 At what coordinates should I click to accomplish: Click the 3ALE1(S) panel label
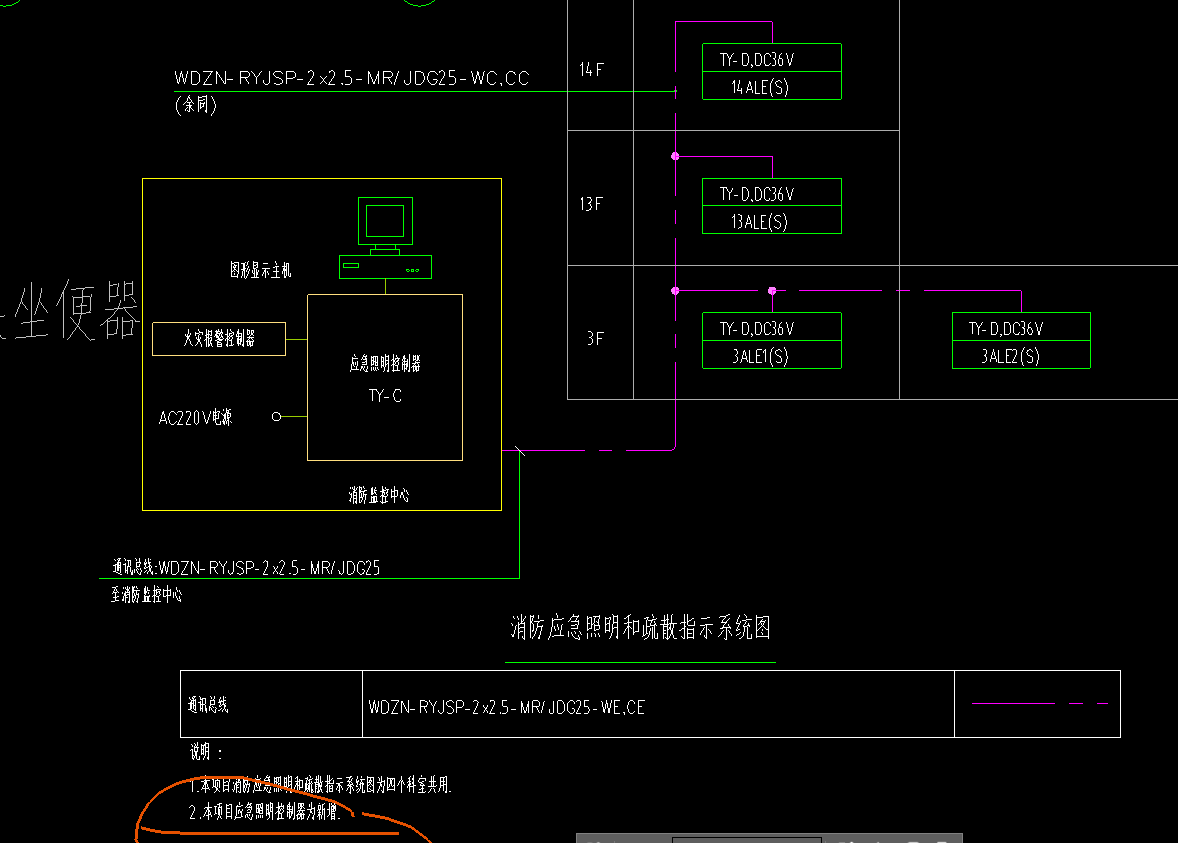(760, 356)
